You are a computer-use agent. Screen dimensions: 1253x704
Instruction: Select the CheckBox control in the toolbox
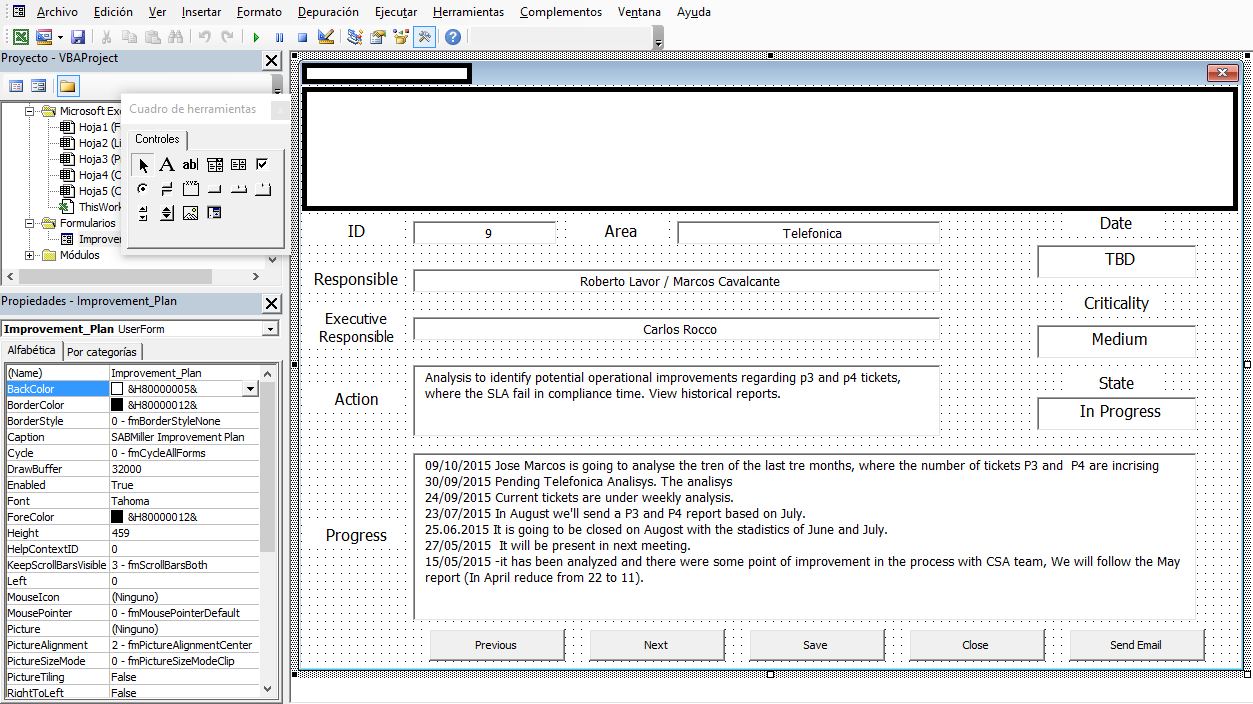click(262, 164)
